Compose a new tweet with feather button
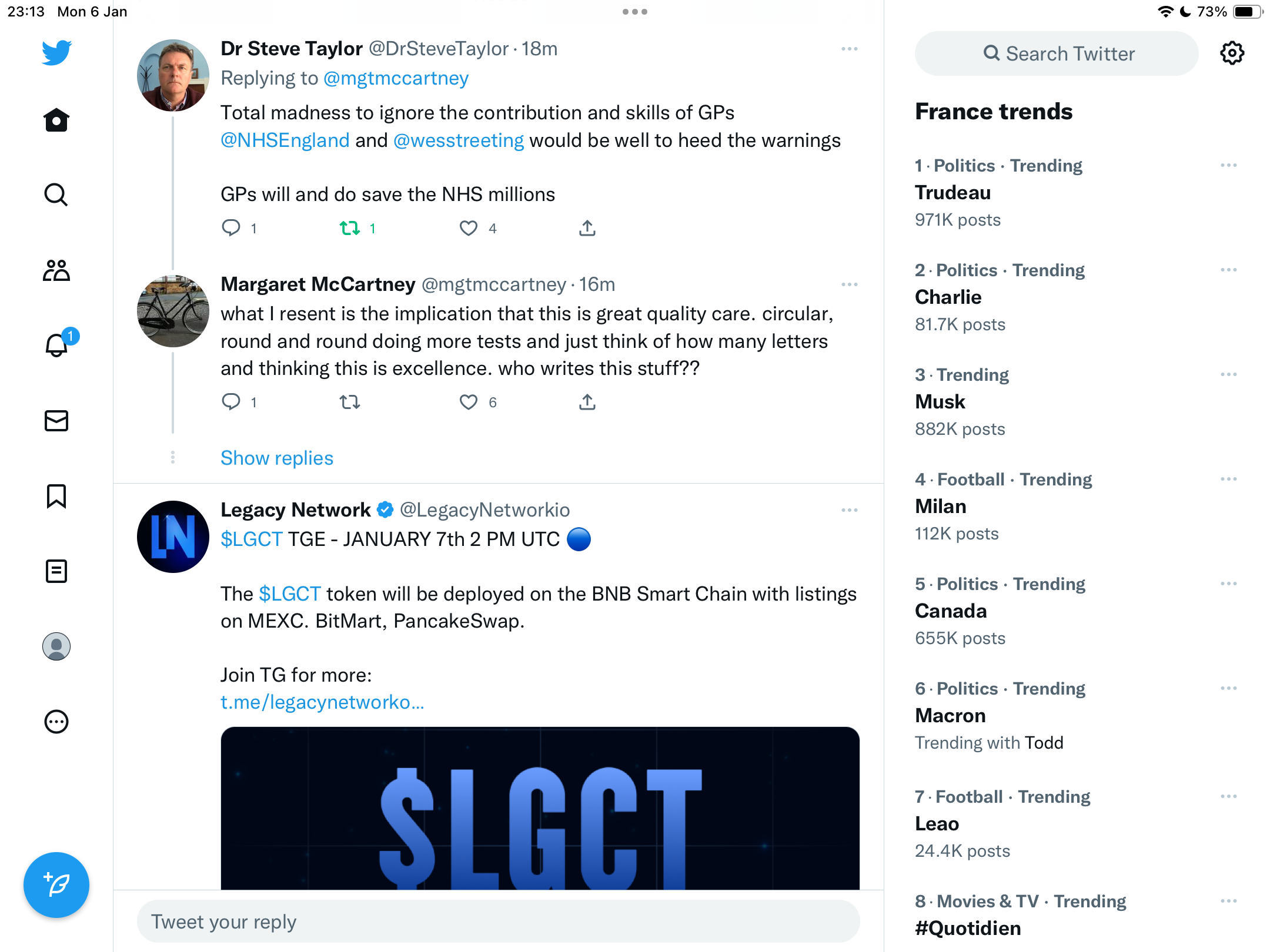Viewport: 1270px width, 952px height. [56, 885]
